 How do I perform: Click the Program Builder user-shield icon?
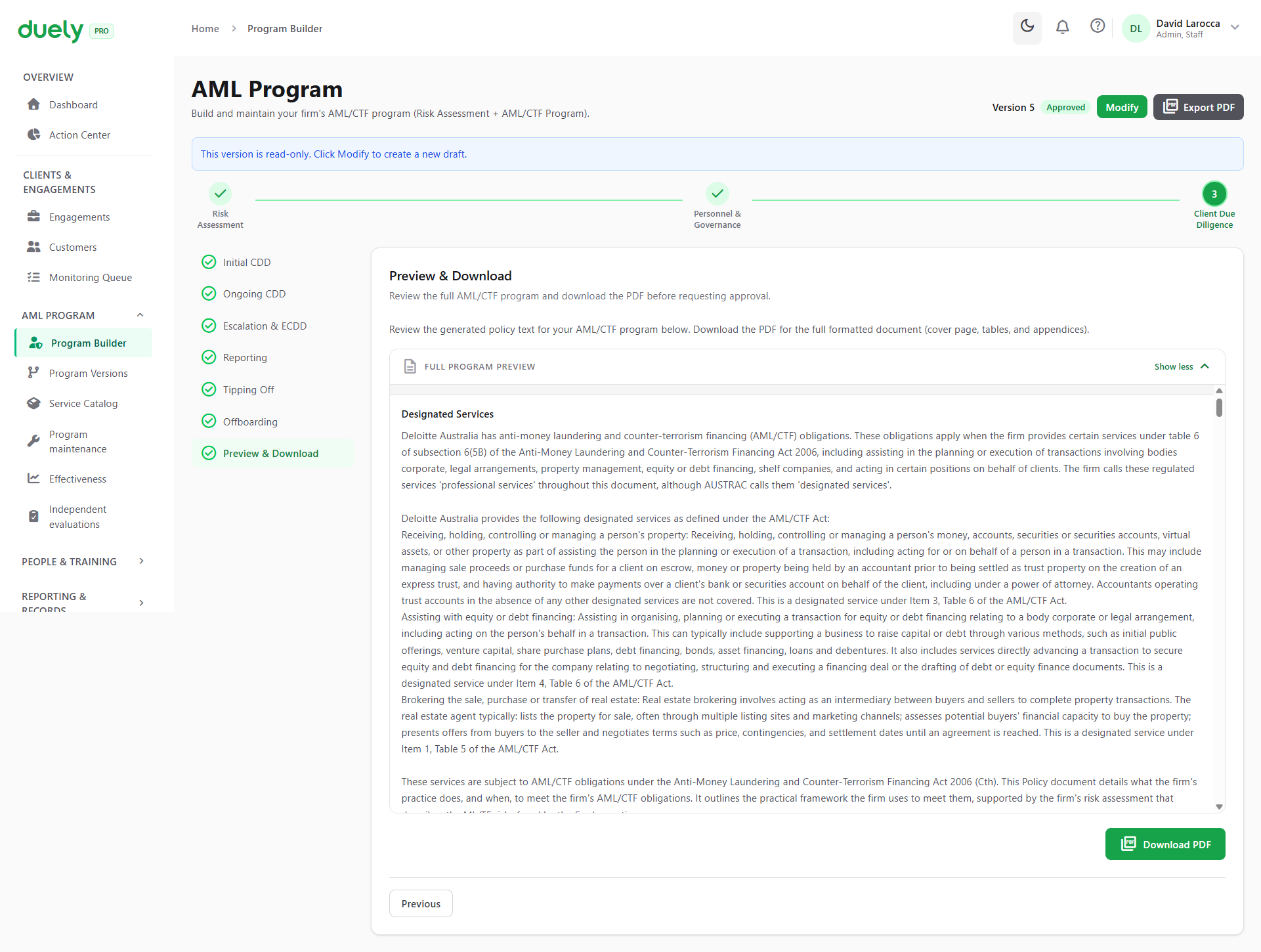point(35,343)
